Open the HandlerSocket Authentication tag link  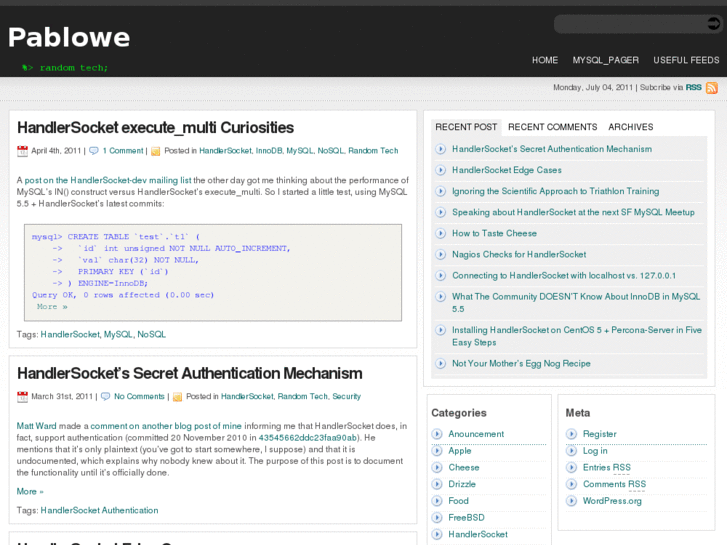click(99, 510)
